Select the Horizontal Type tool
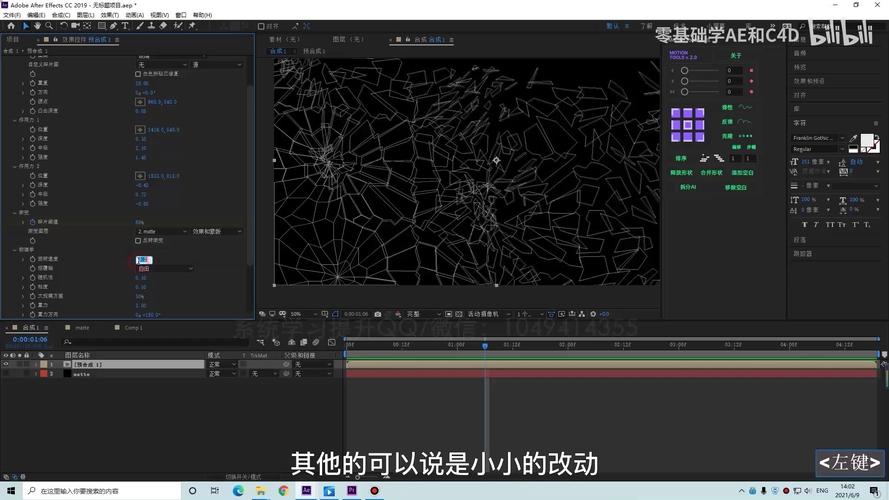Screen dimensions: 889x500 point(125,26)
